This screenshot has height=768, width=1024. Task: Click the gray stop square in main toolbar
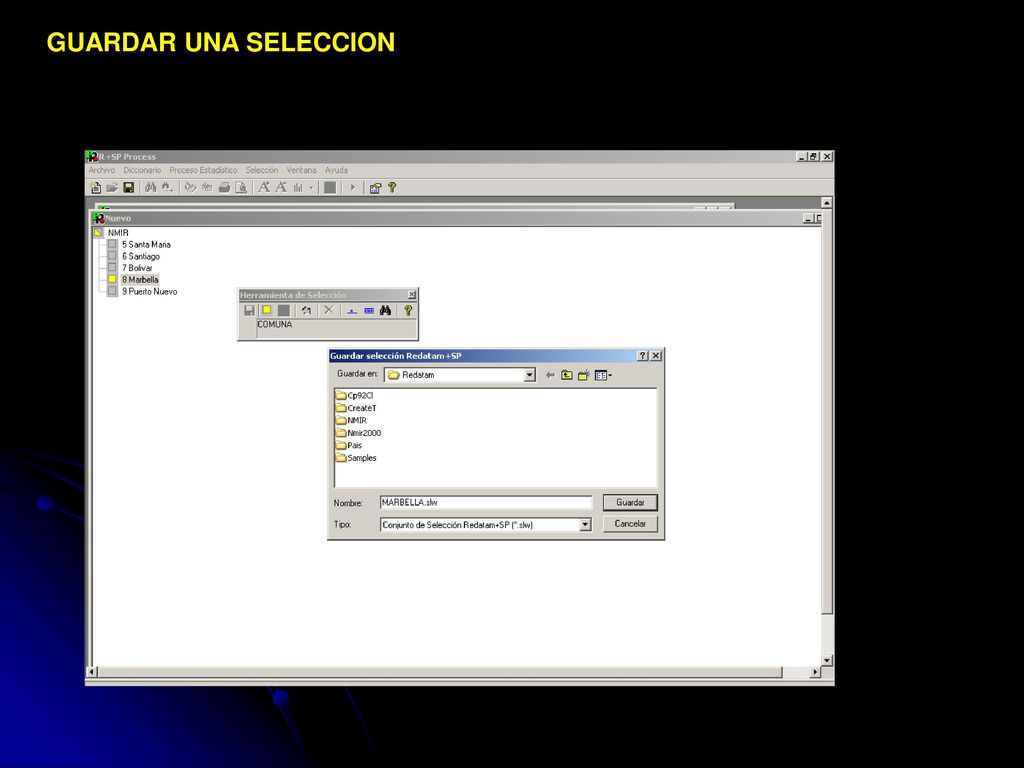[x=330, y=188]
